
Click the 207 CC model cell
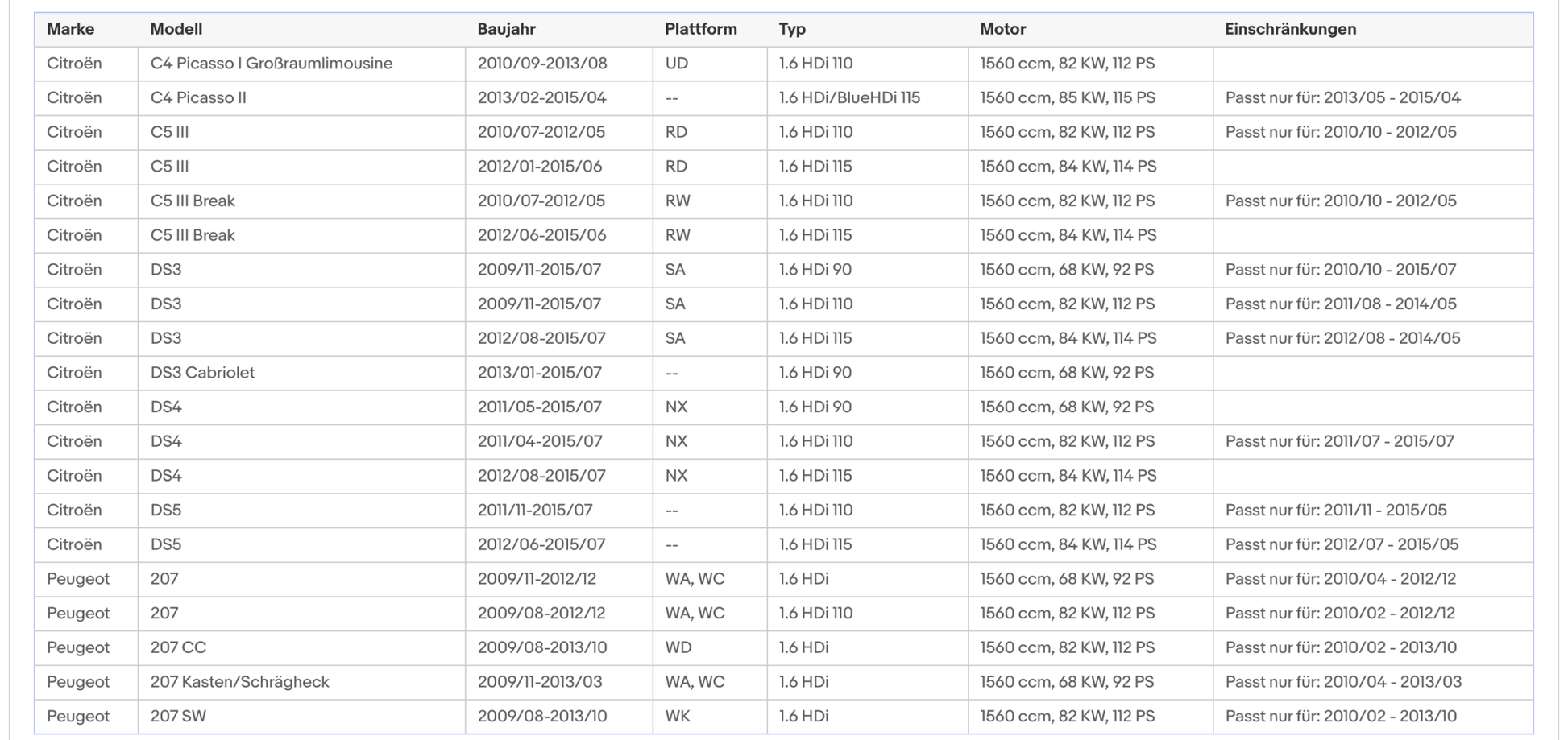(178, 647)
